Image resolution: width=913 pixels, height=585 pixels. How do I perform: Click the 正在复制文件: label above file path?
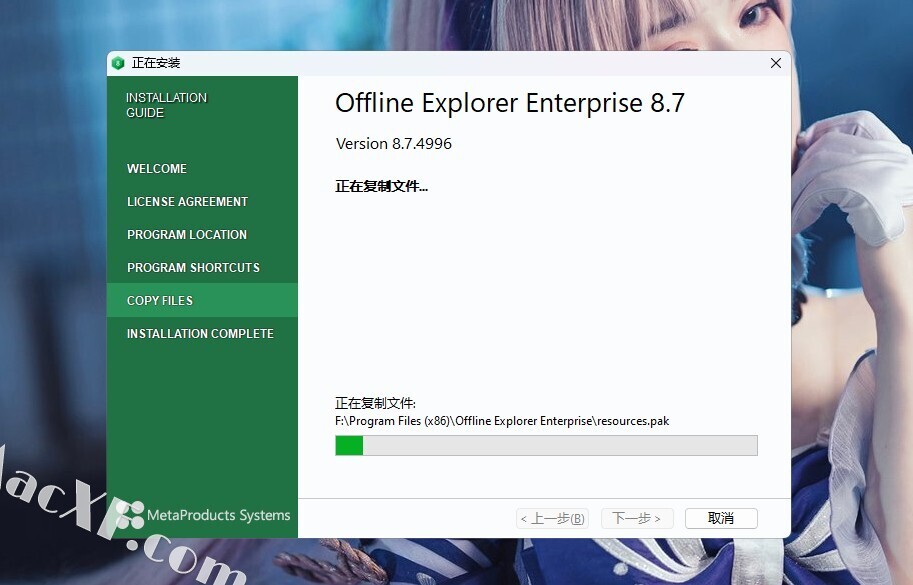pyautogui.click(x=375, y=403)
